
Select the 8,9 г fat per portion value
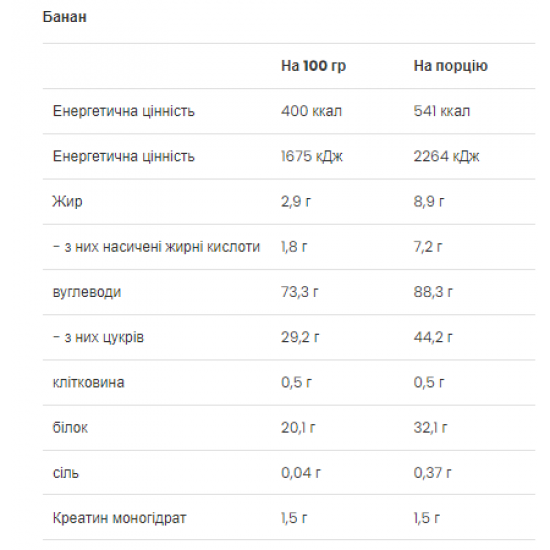(x=429, y=202)
